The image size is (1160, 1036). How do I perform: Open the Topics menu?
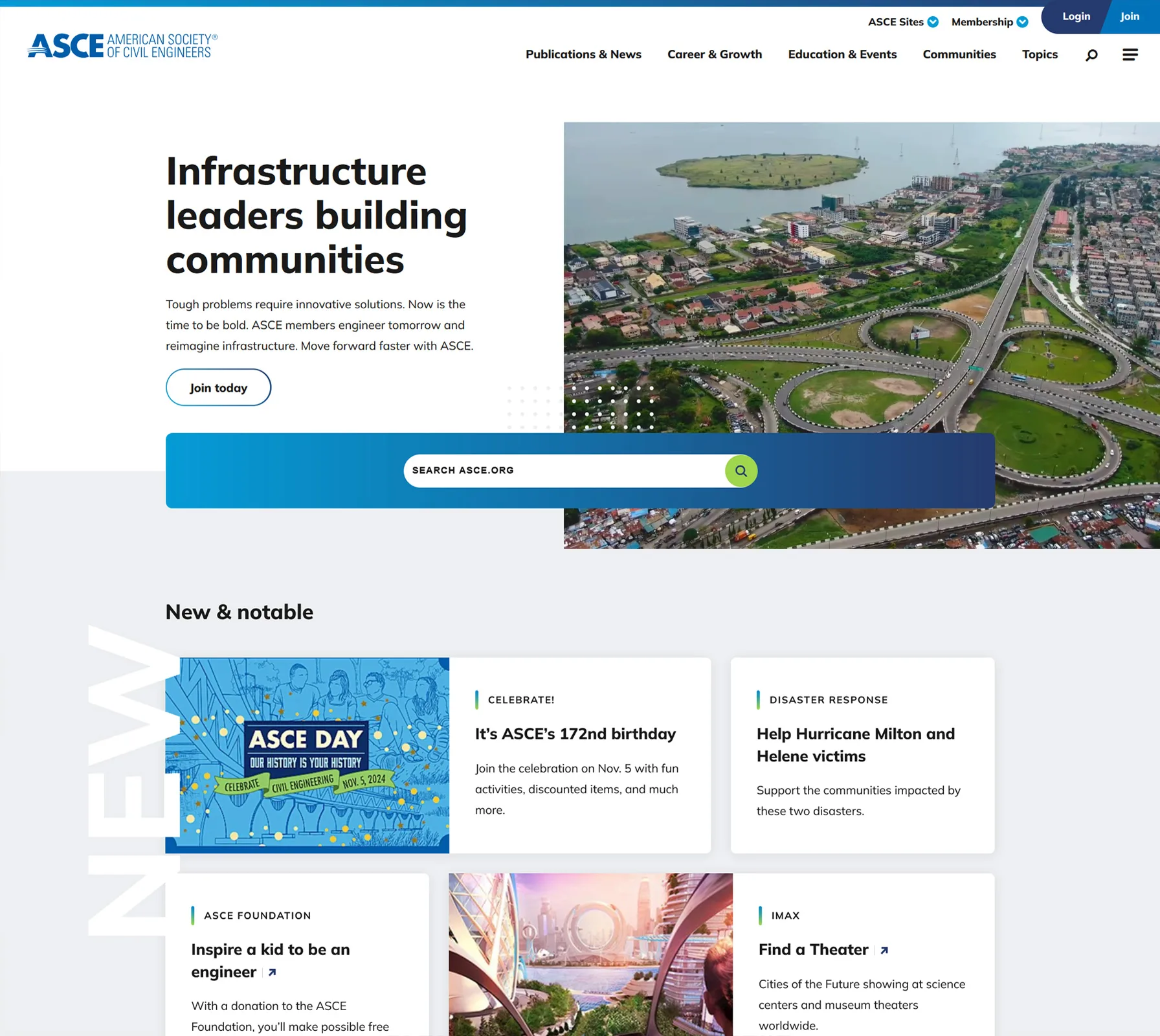(1040, 54)
